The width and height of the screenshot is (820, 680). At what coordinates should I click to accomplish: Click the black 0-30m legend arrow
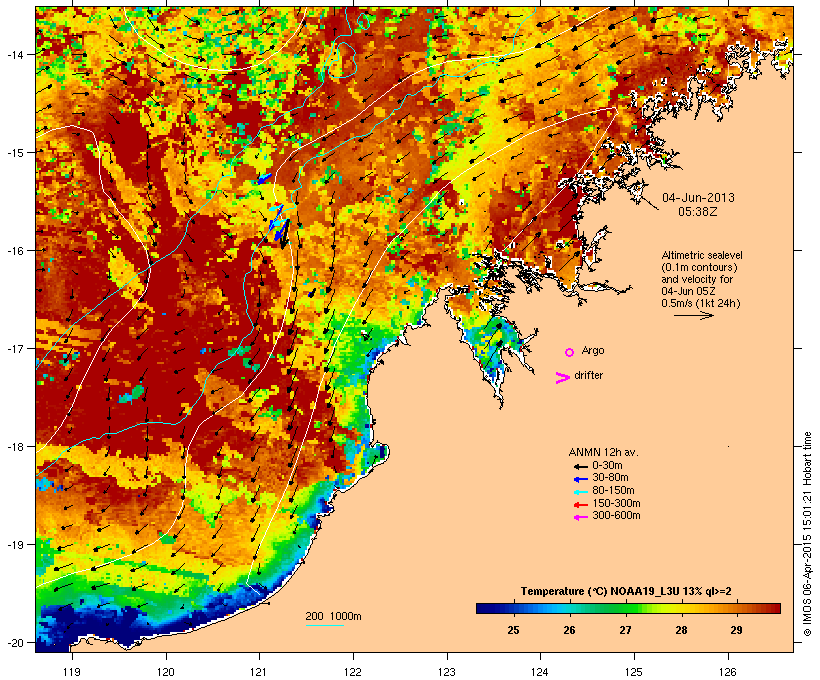[x=581, y=466]
